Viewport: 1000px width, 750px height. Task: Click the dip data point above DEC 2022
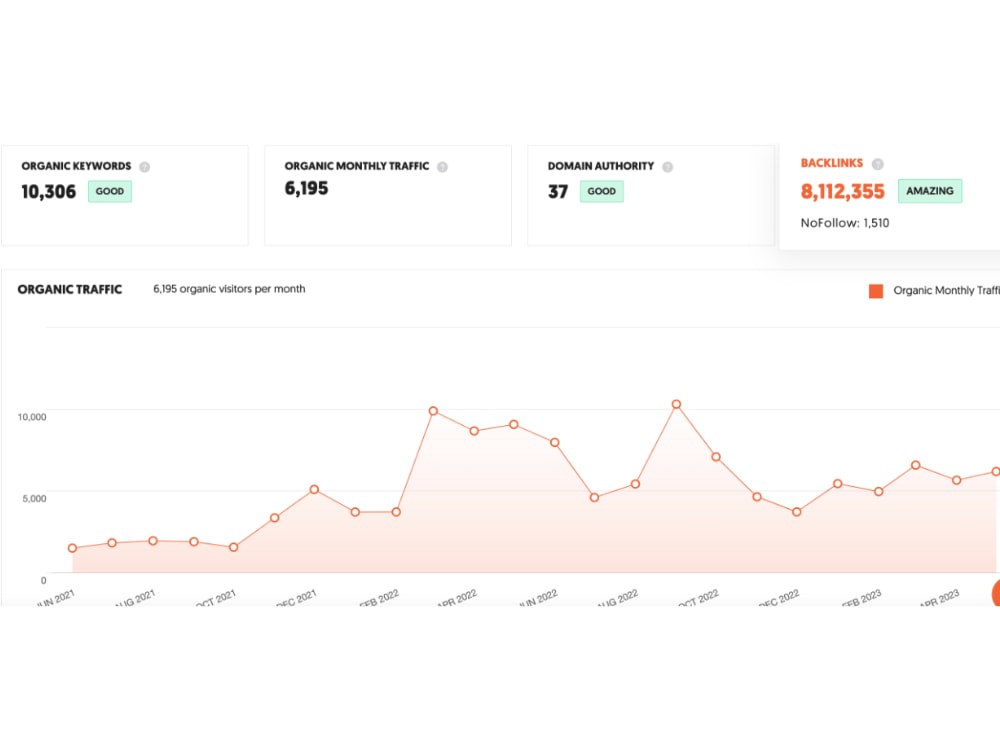796,512
